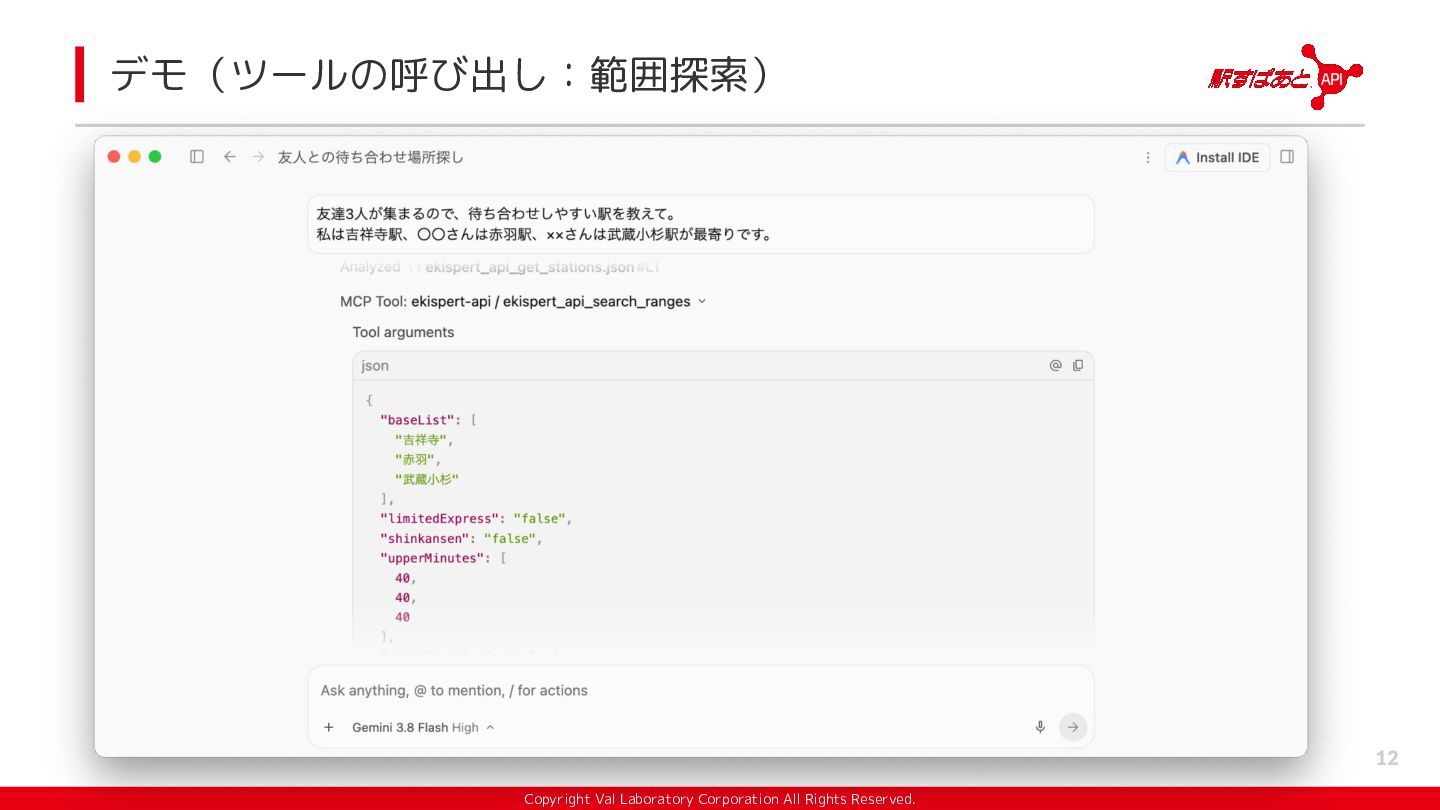Collapse the ekispert_api_search_ranges MCP tool chevron
This screenshot has height=810, width=1440.
click(x=701, y=301)
